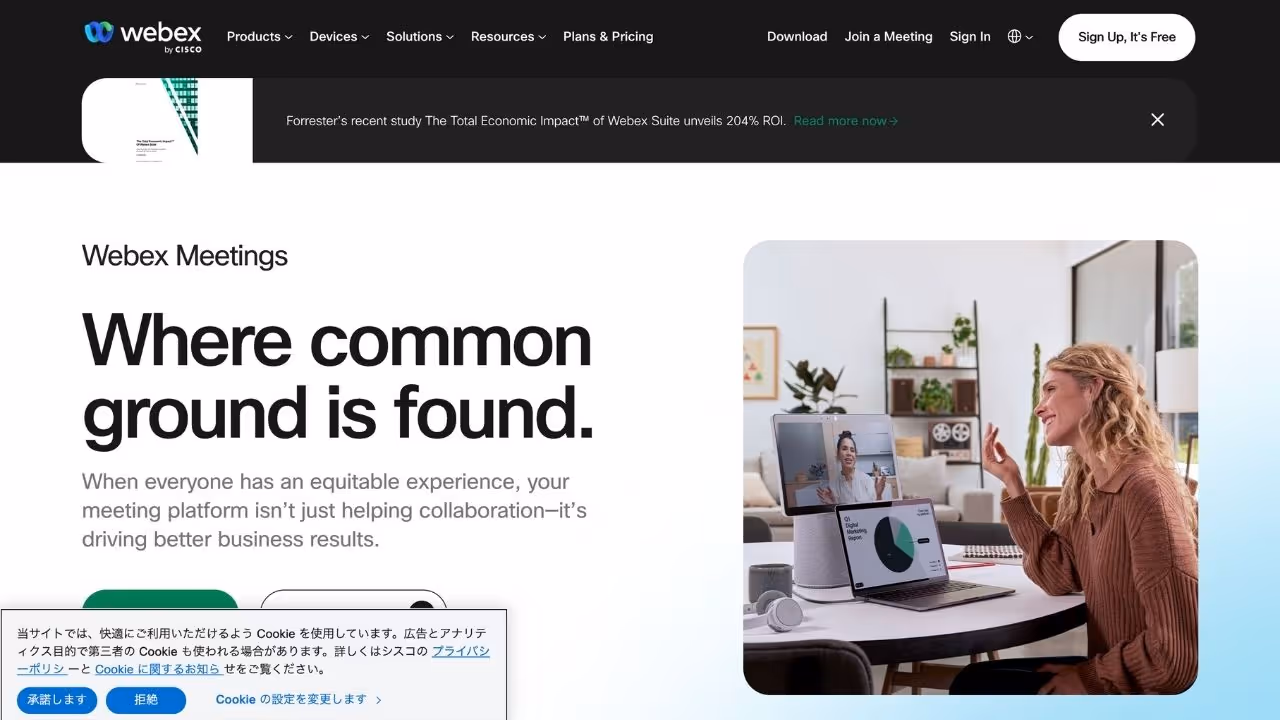Image resolution: width=1280 pixels, height=720 pixels.
Task: Expand the Devices dropdown menu
Action: (339, 37)
